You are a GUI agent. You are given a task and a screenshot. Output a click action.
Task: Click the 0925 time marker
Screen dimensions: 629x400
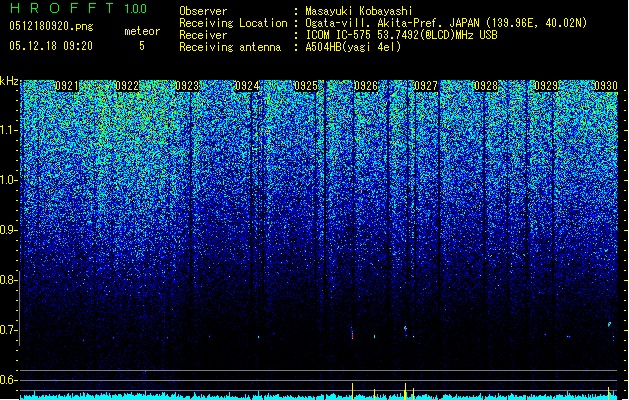pos(306,86)
